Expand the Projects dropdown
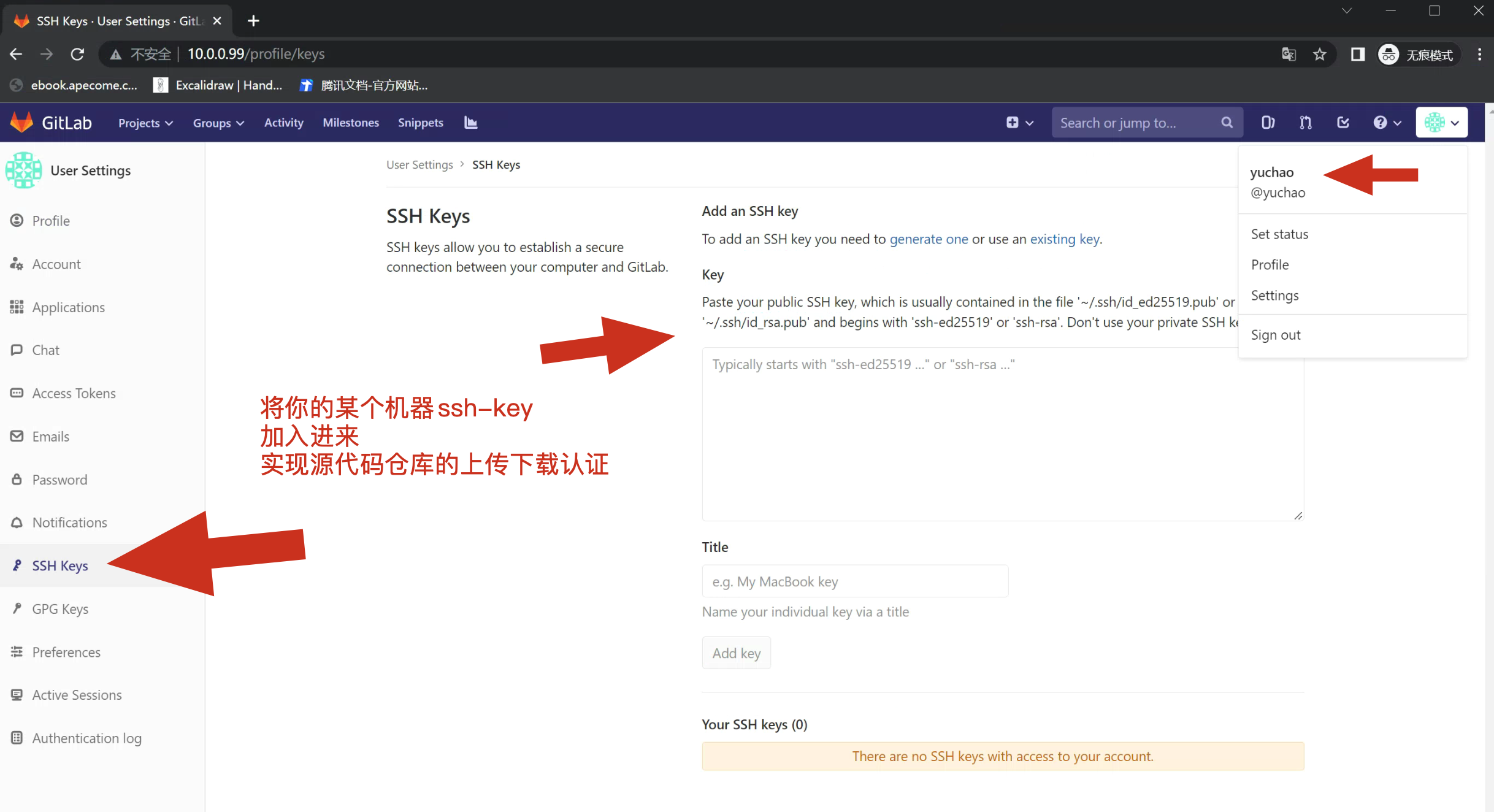The width and height of the screenshot is (1494, 812). 145,123
